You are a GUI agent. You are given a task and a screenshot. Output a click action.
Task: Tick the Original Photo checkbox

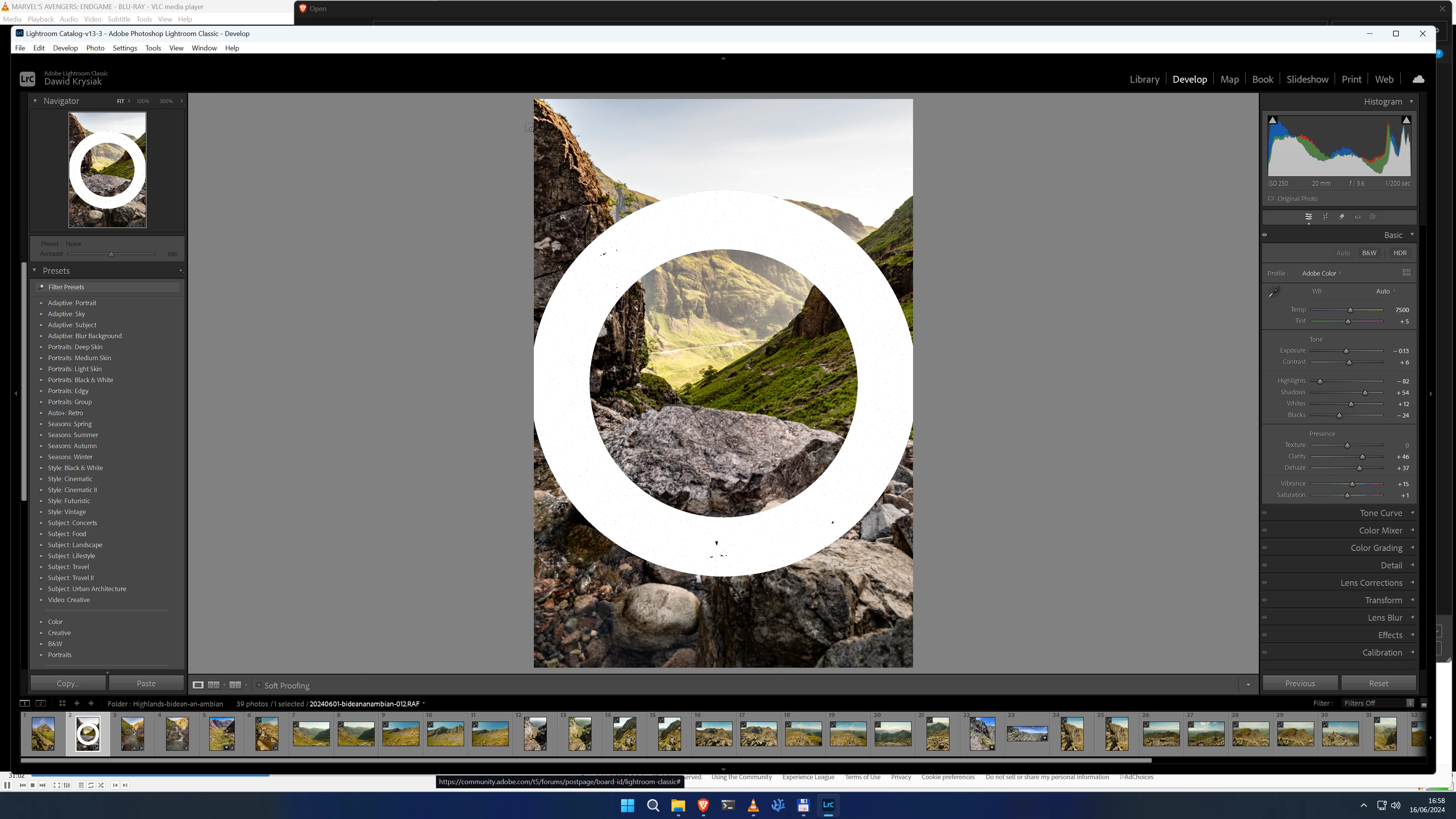tap(1271, 198)
